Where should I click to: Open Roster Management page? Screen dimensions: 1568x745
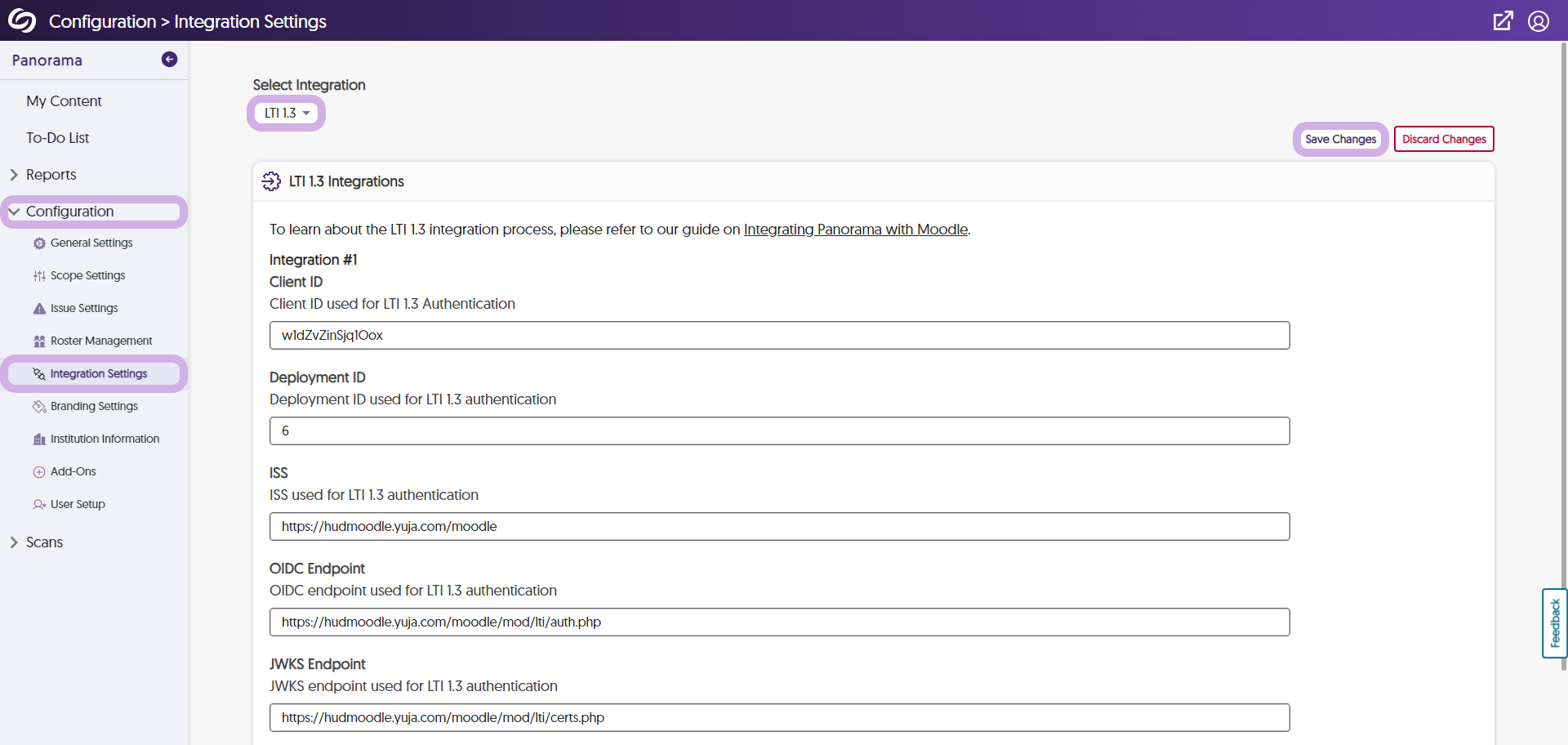click(x=101, y=341)
